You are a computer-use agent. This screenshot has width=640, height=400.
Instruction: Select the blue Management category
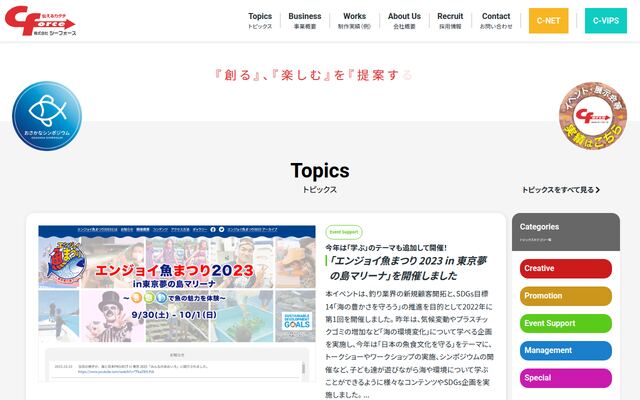tap(566, 351)
